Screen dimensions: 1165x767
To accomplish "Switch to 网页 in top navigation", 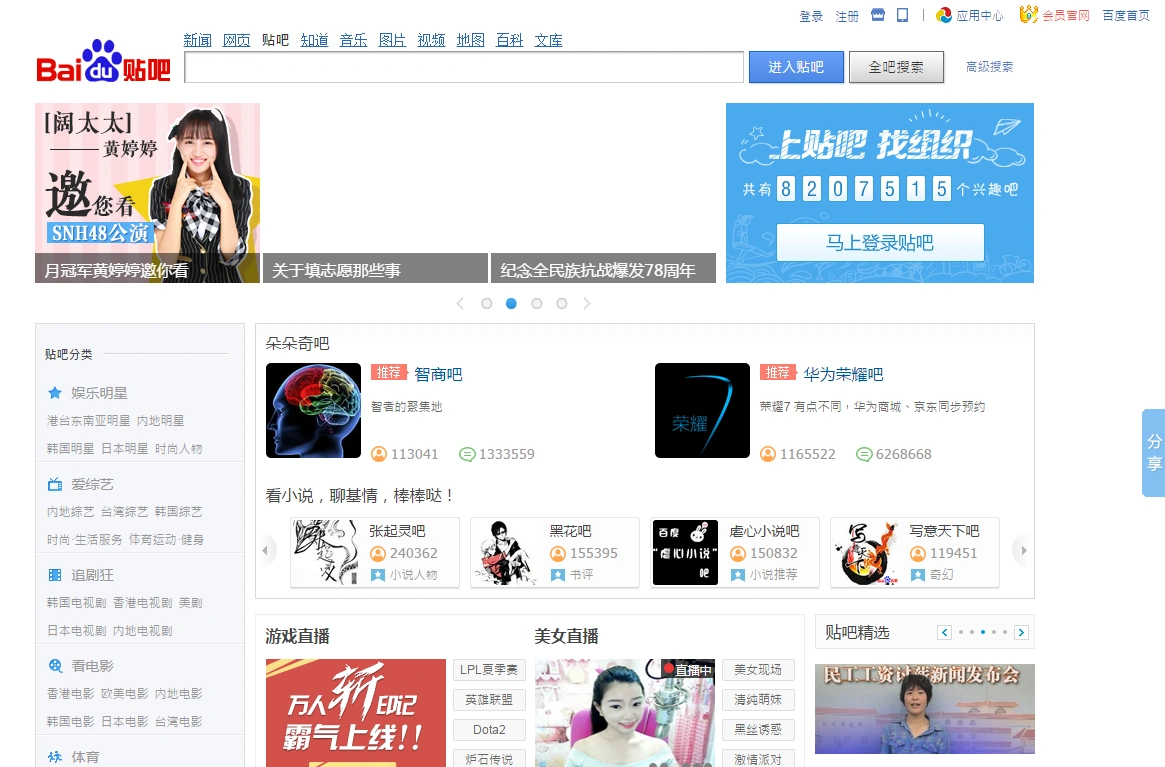I will pyautogui.click(x=237, y=40).
